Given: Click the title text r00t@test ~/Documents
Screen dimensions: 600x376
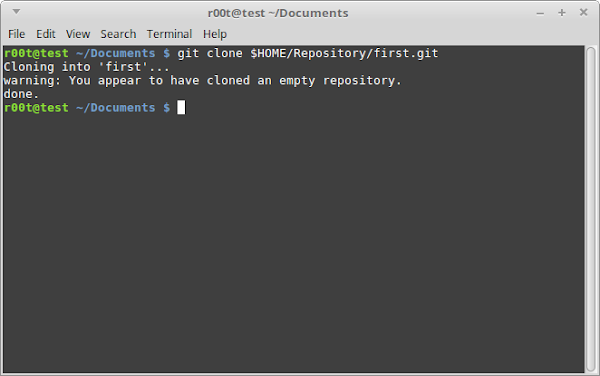Looking at the screenshot, I should pos(278,13).
